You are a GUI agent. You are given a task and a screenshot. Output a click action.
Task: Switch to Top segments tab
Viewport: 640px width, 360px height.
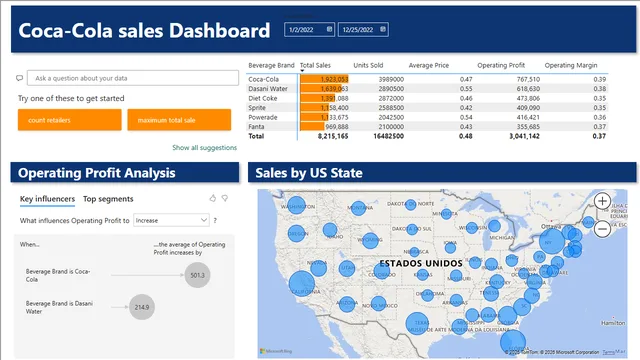tap(108, 199)
